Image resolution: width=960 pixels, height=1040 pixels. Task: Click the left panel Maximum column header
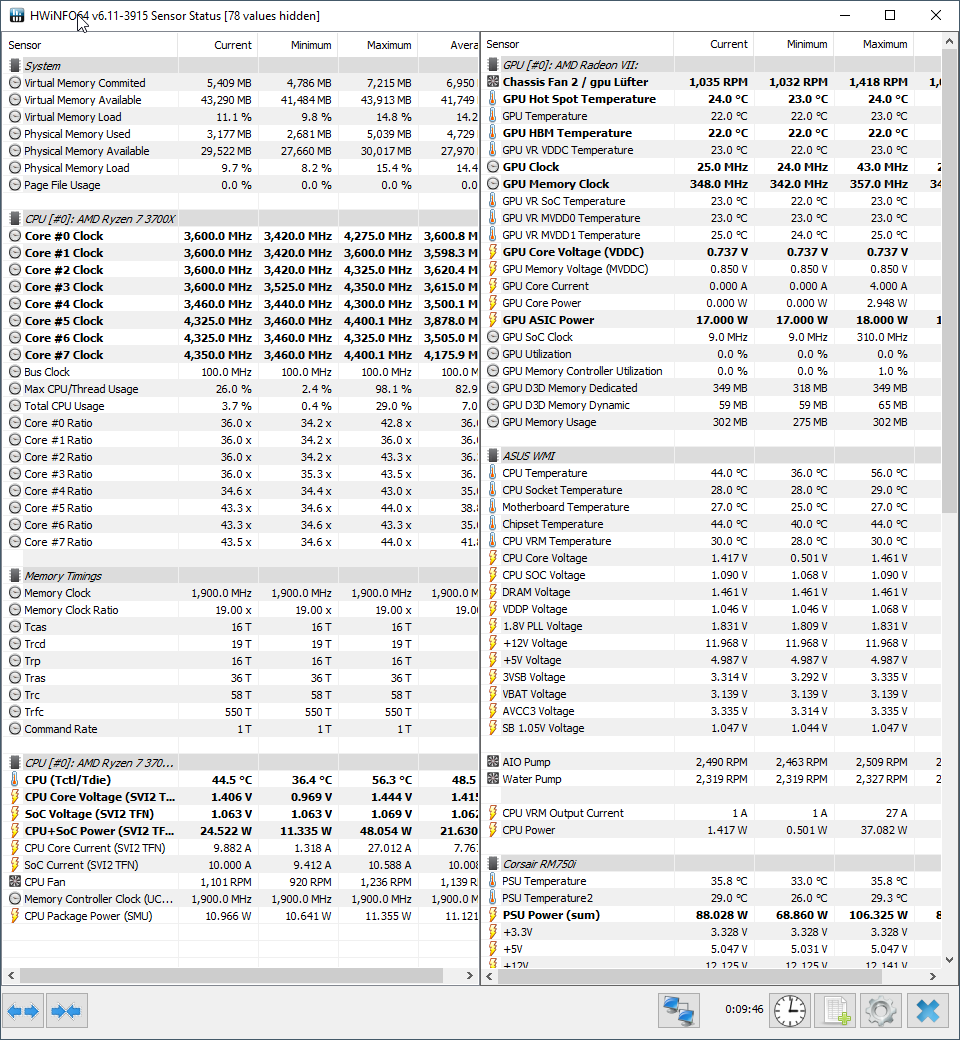point(378,45)
